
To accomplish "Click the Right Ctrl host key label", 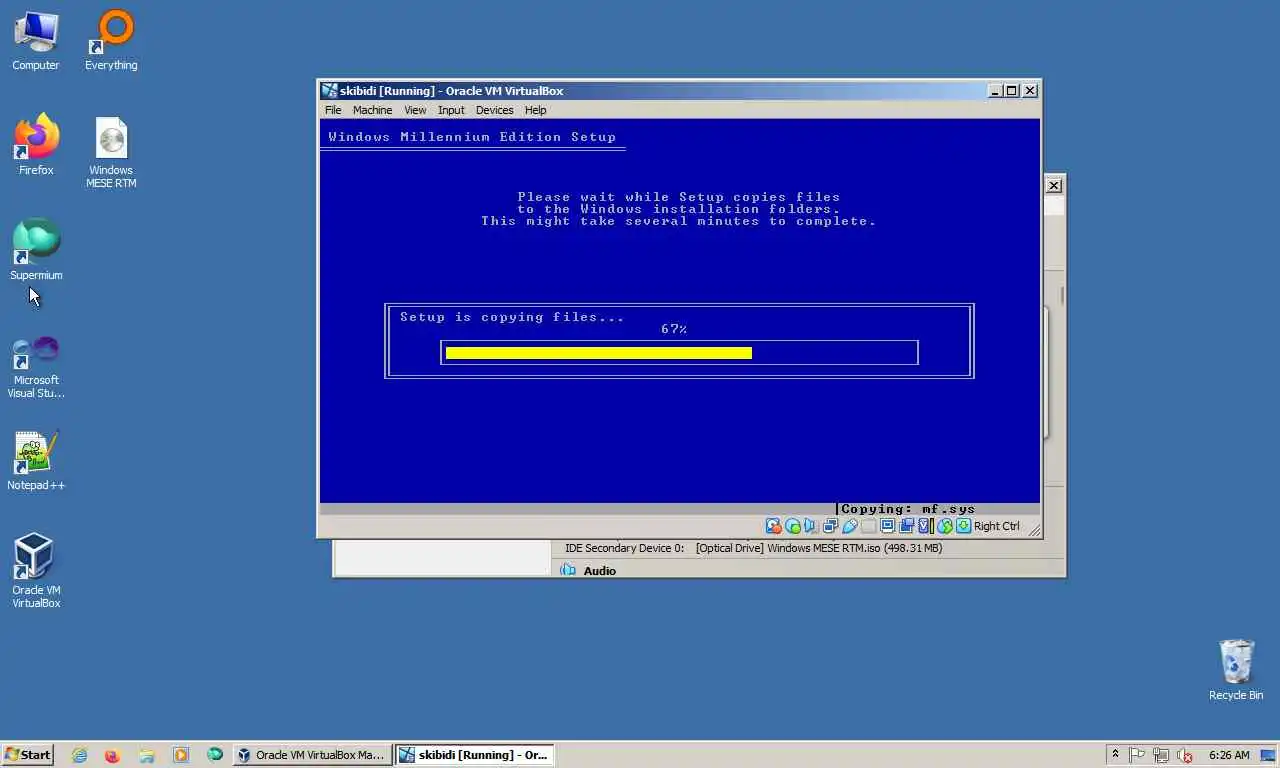I will [x=997, y=526].
